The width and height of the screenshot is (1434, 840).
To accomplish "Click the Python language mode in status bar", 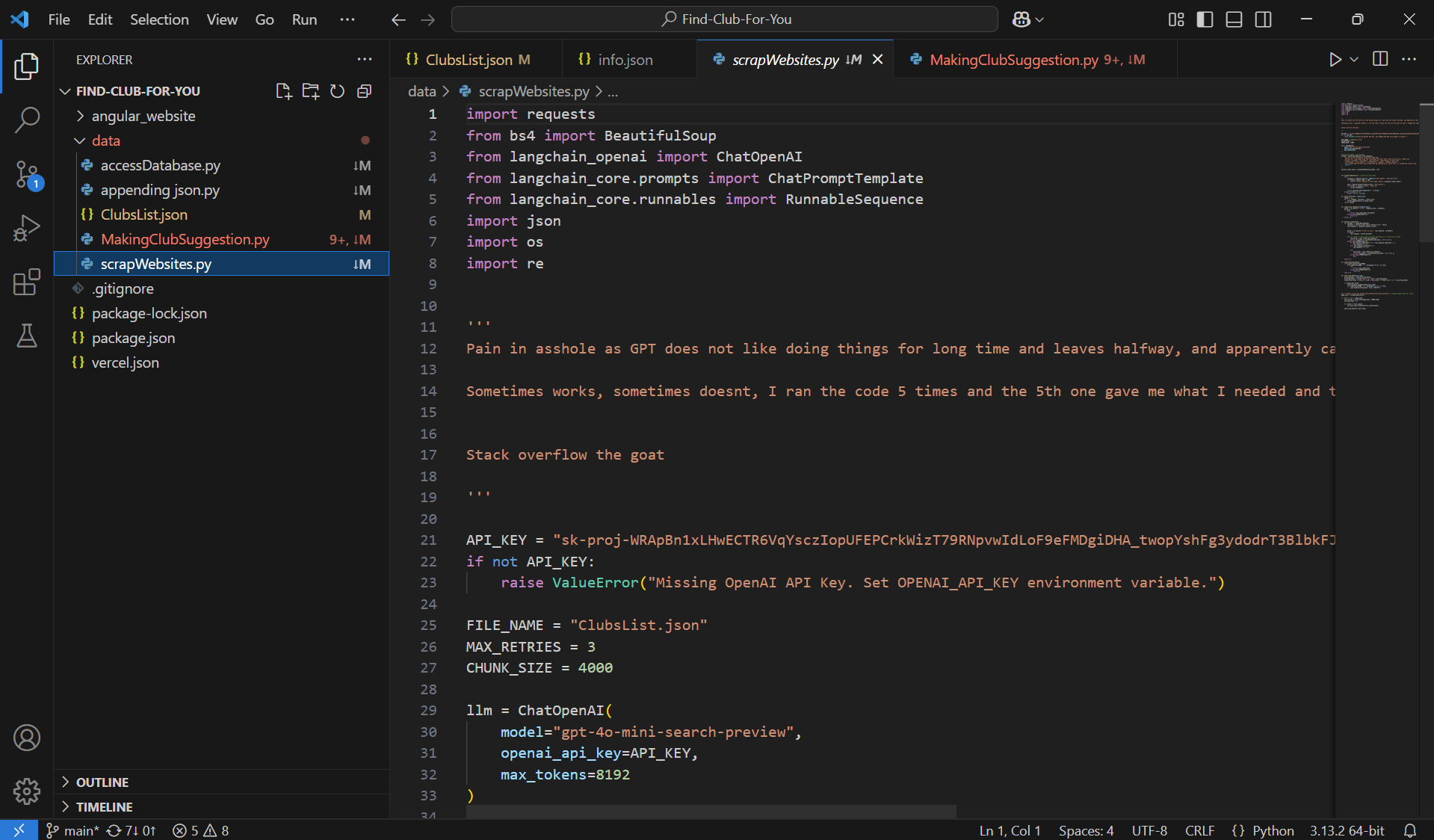I will coord(1273,830).
